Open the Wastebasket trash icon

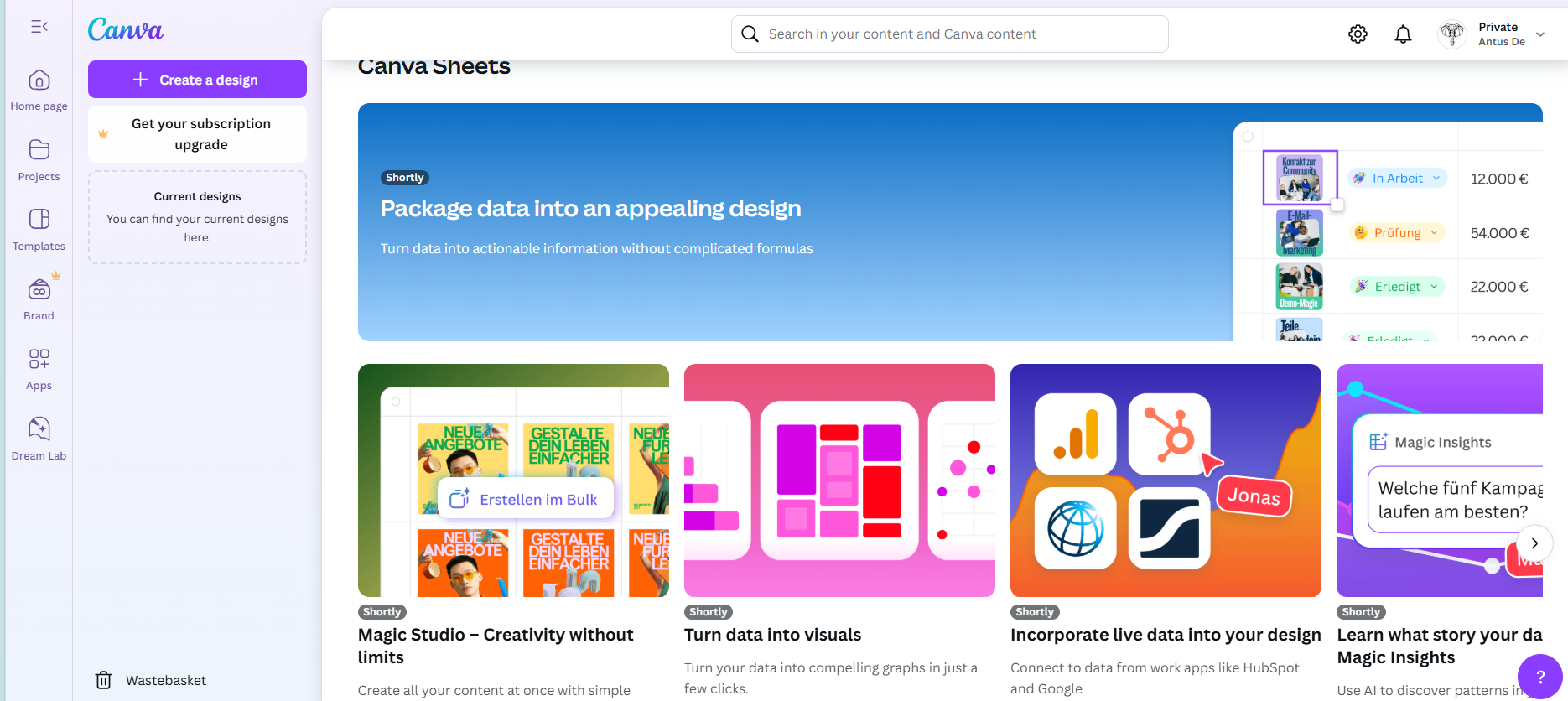click(x=103, y=680)
